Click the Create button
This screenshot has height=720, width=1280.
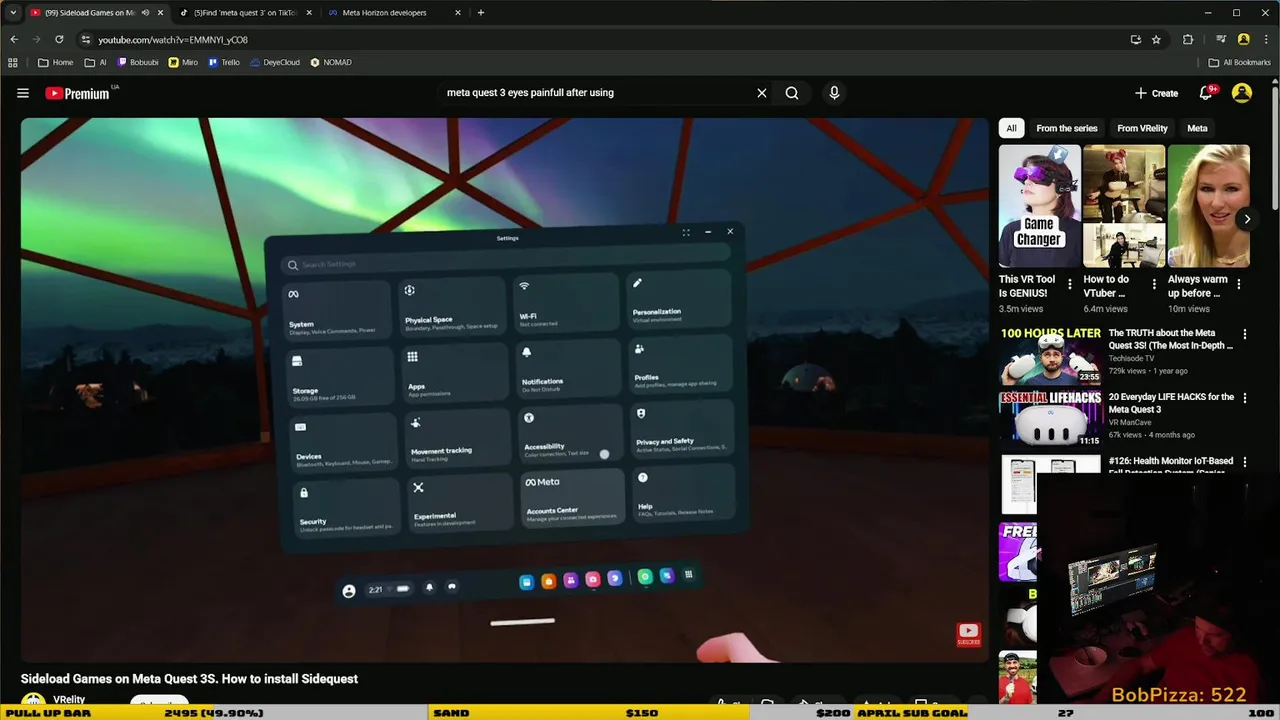tap(1156, 93)
